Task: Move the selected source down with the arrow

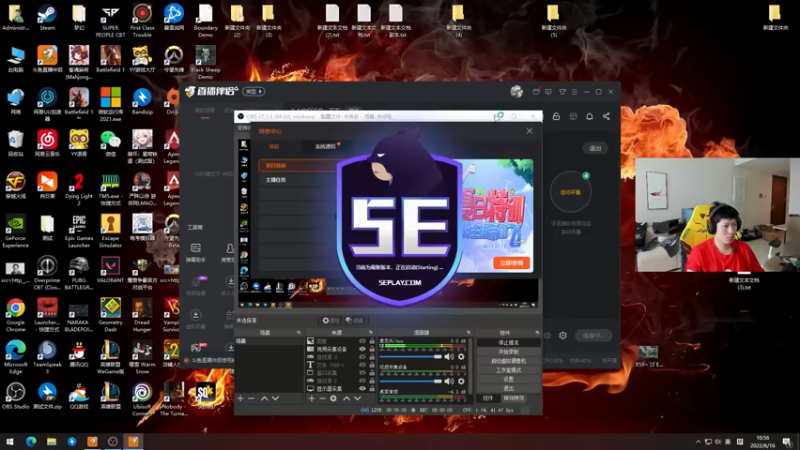Action: [x=357, y=398]
